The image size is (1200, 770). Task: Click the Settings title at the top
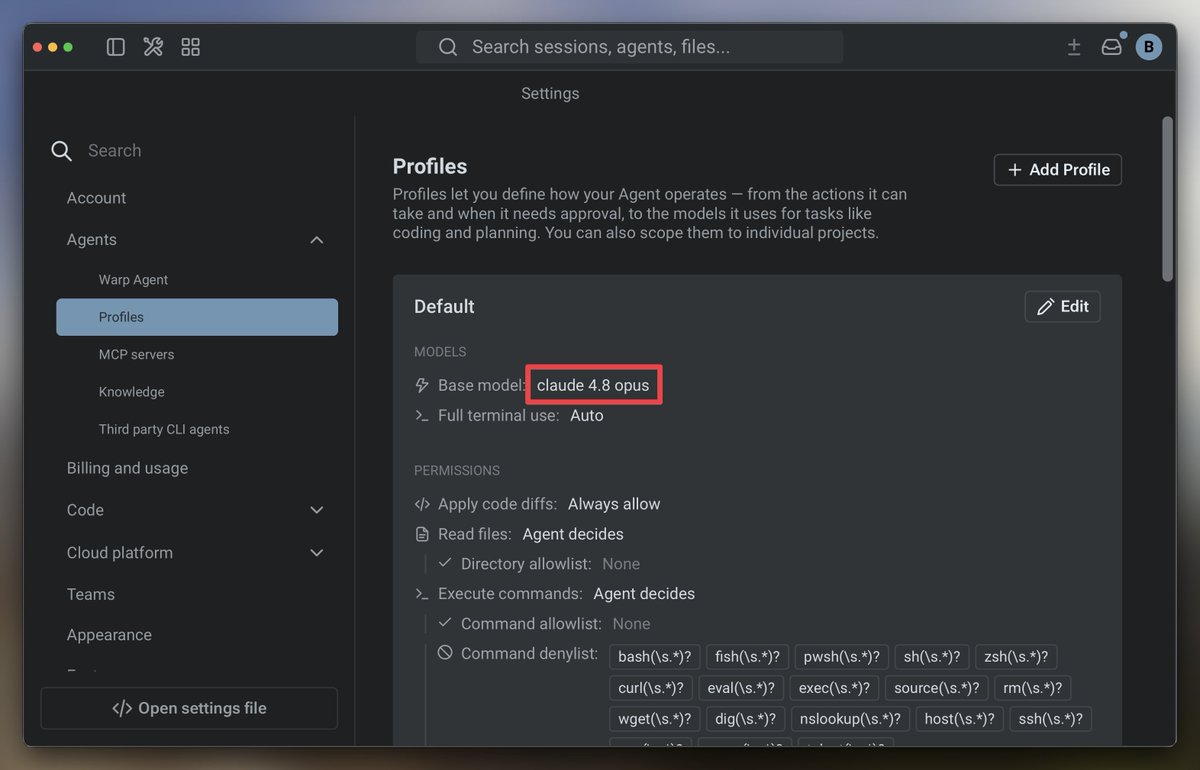[550, 93]
